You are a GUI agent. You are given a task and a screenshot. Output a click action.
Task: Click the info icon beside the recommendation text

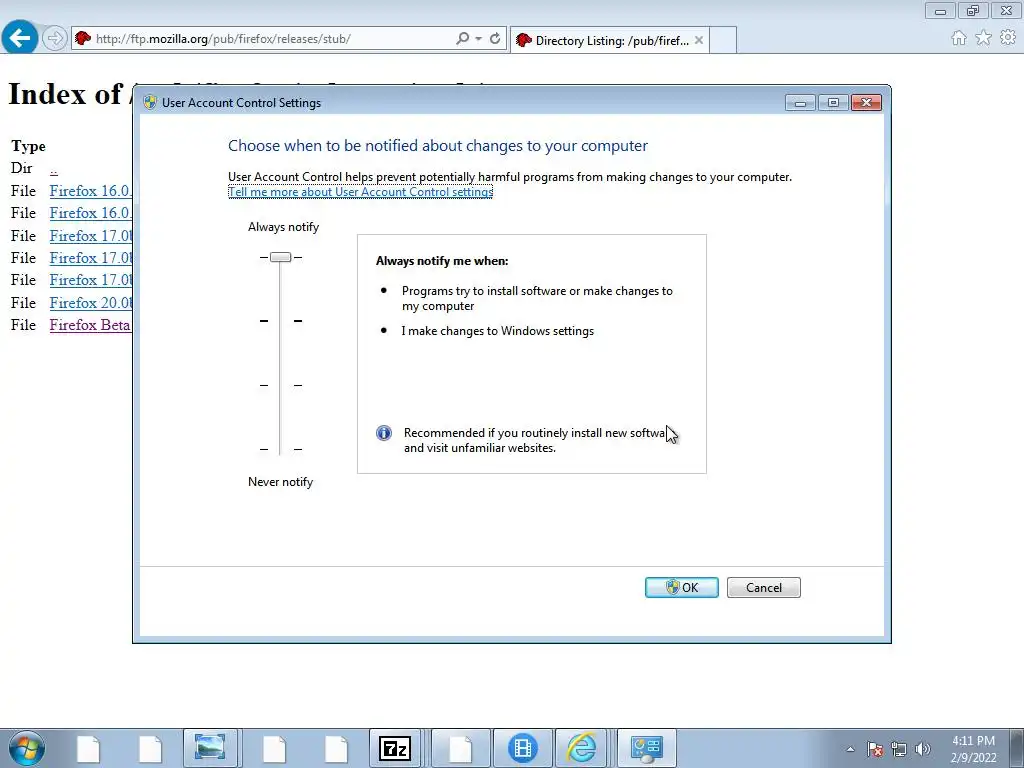coord(384,433)
